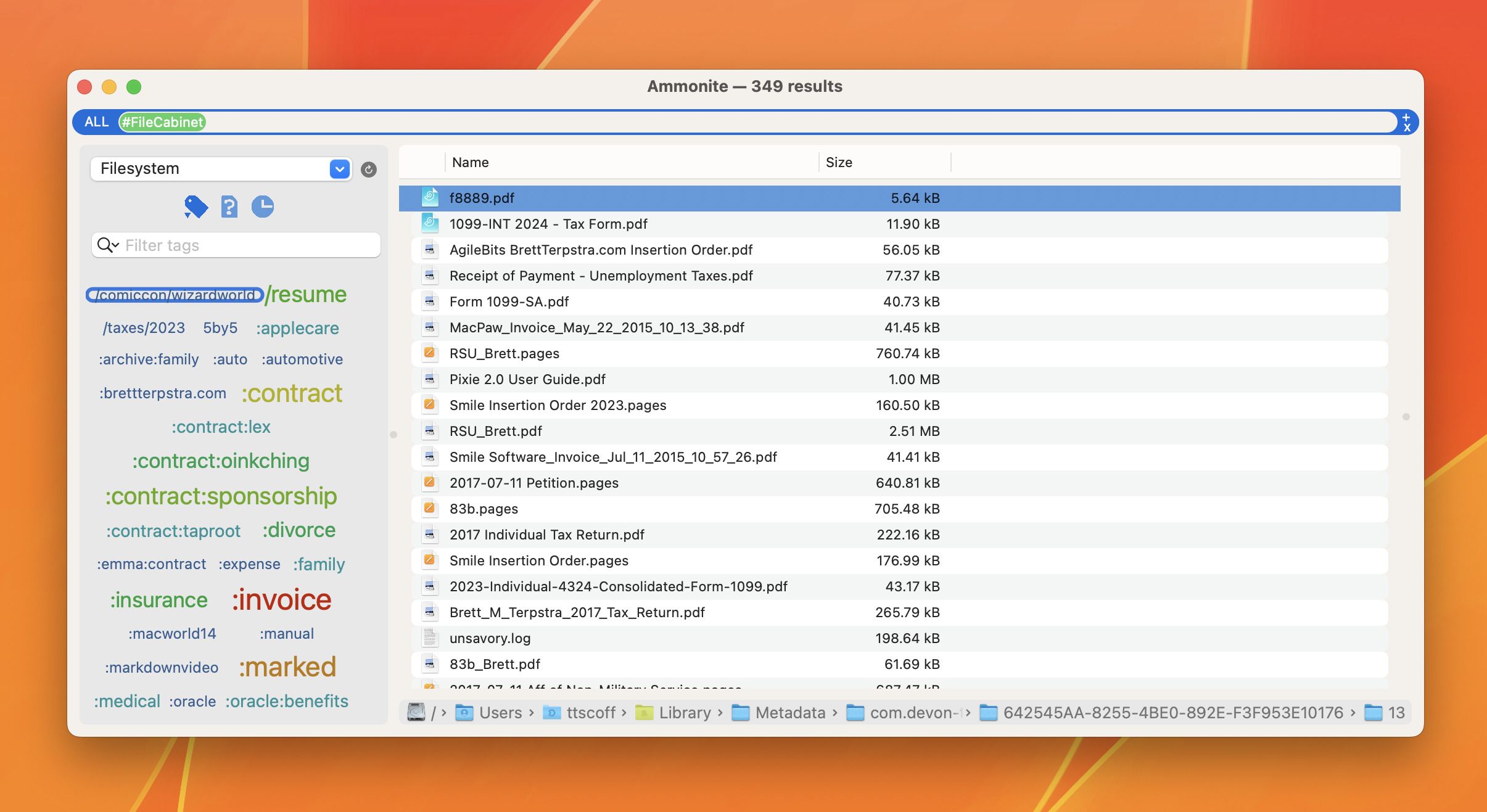Screen dimensions: 1487x812
Task: Toggle the ALL search mode button
Action: pyautogui.click(x=96, y=122)
